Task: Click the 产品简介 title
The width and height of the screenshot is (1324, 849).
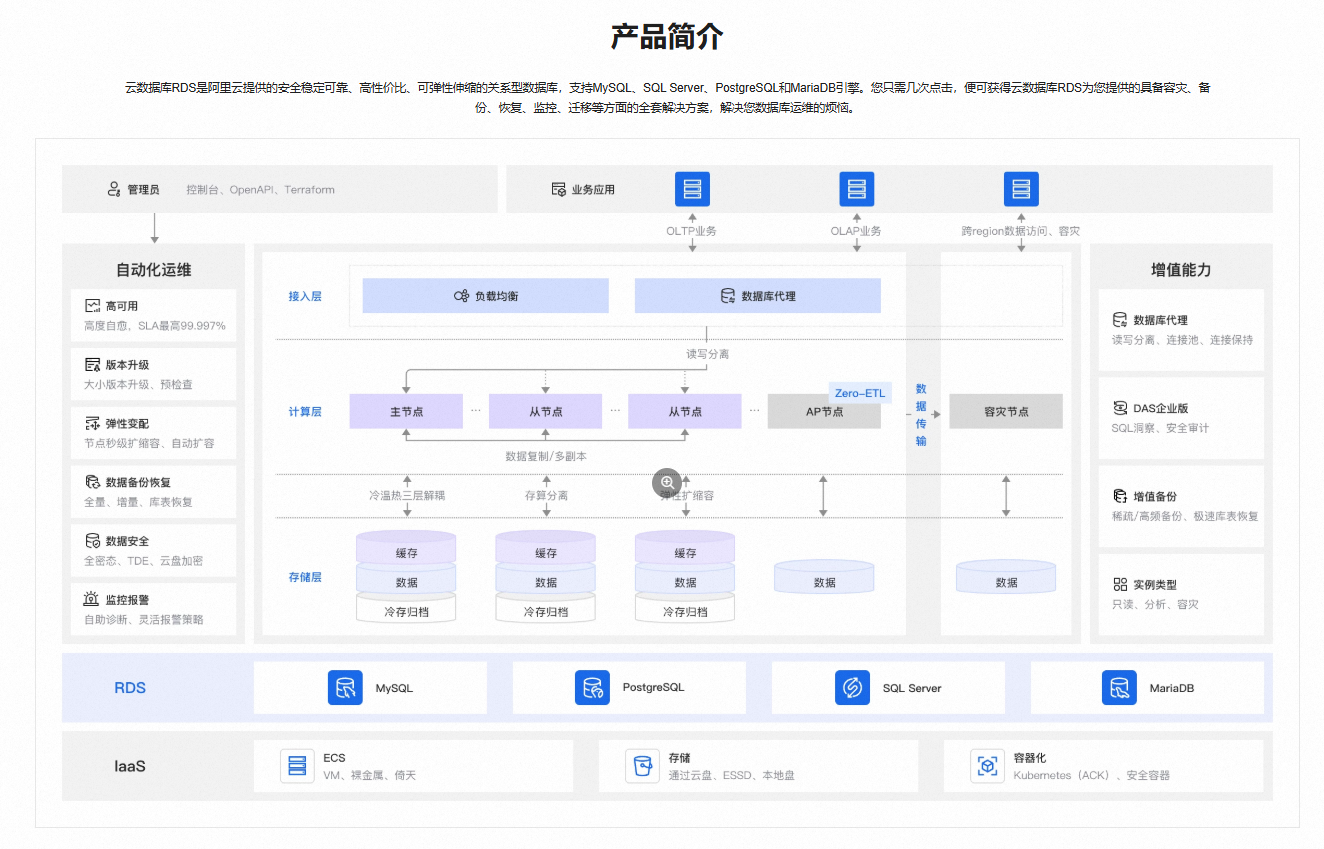Action: tap(667, 37)
